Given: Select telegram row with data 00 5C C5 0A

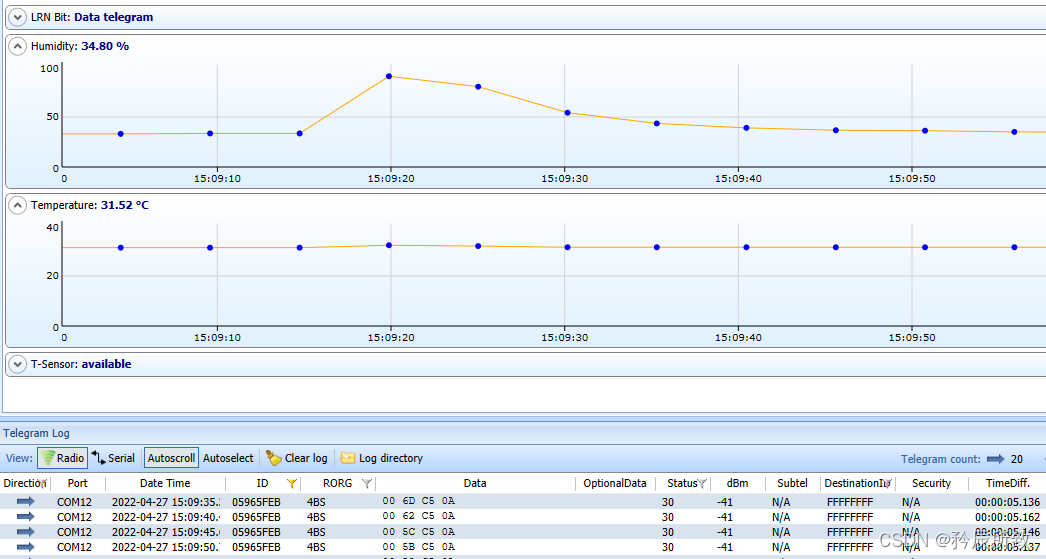Looking at the screenshot, I should [523, 532].
